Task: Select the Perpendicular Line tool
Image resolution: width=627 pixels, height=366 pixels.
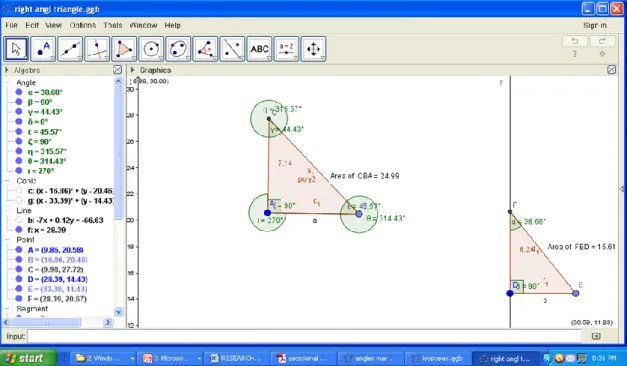Action: tap(97, 49)
